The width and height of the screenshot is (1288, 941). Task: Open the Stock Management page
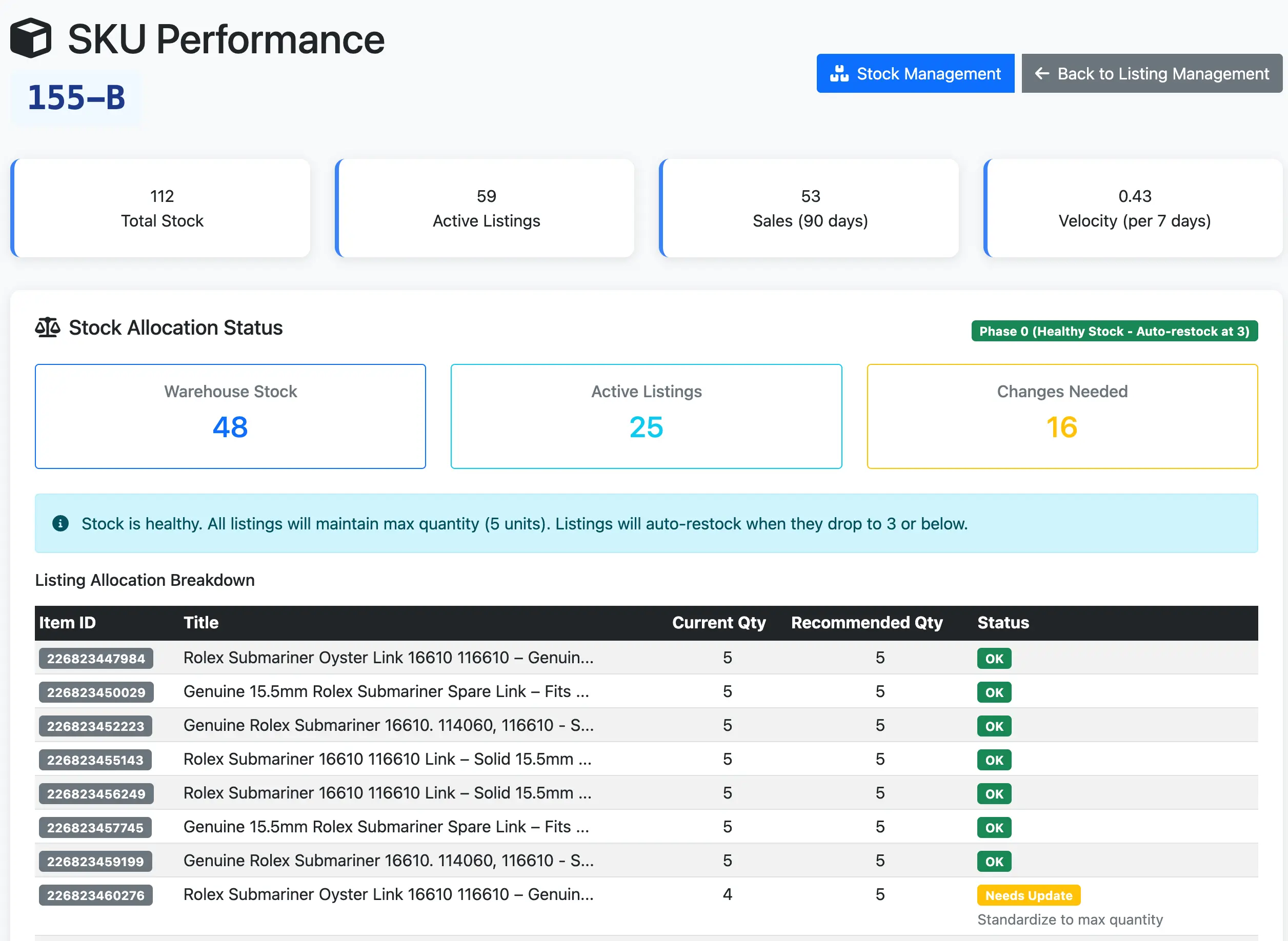point(915,73)
